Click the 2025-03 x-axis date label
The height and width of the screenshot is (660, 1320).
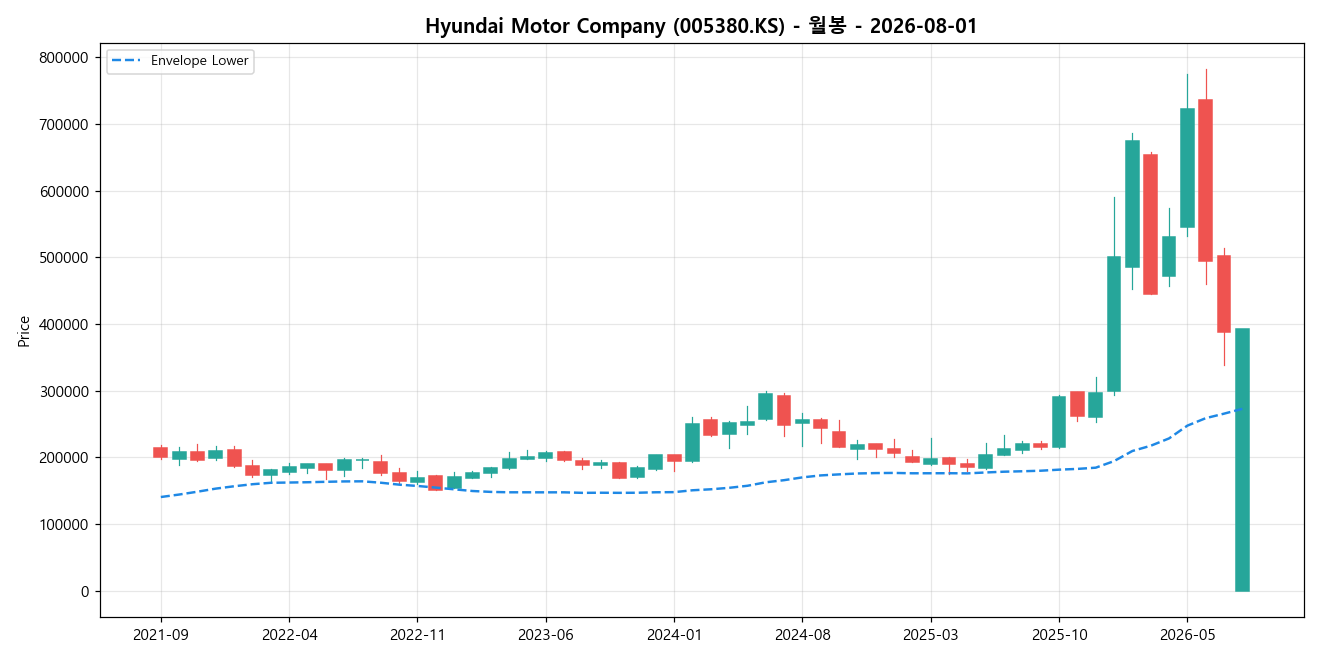coord(930,634)
